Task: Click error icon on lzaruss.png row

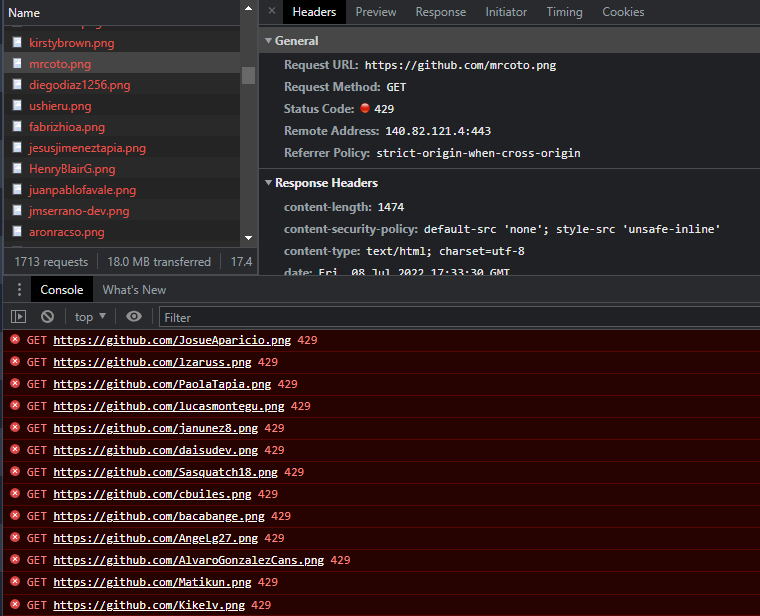Action: coord(15,361)
